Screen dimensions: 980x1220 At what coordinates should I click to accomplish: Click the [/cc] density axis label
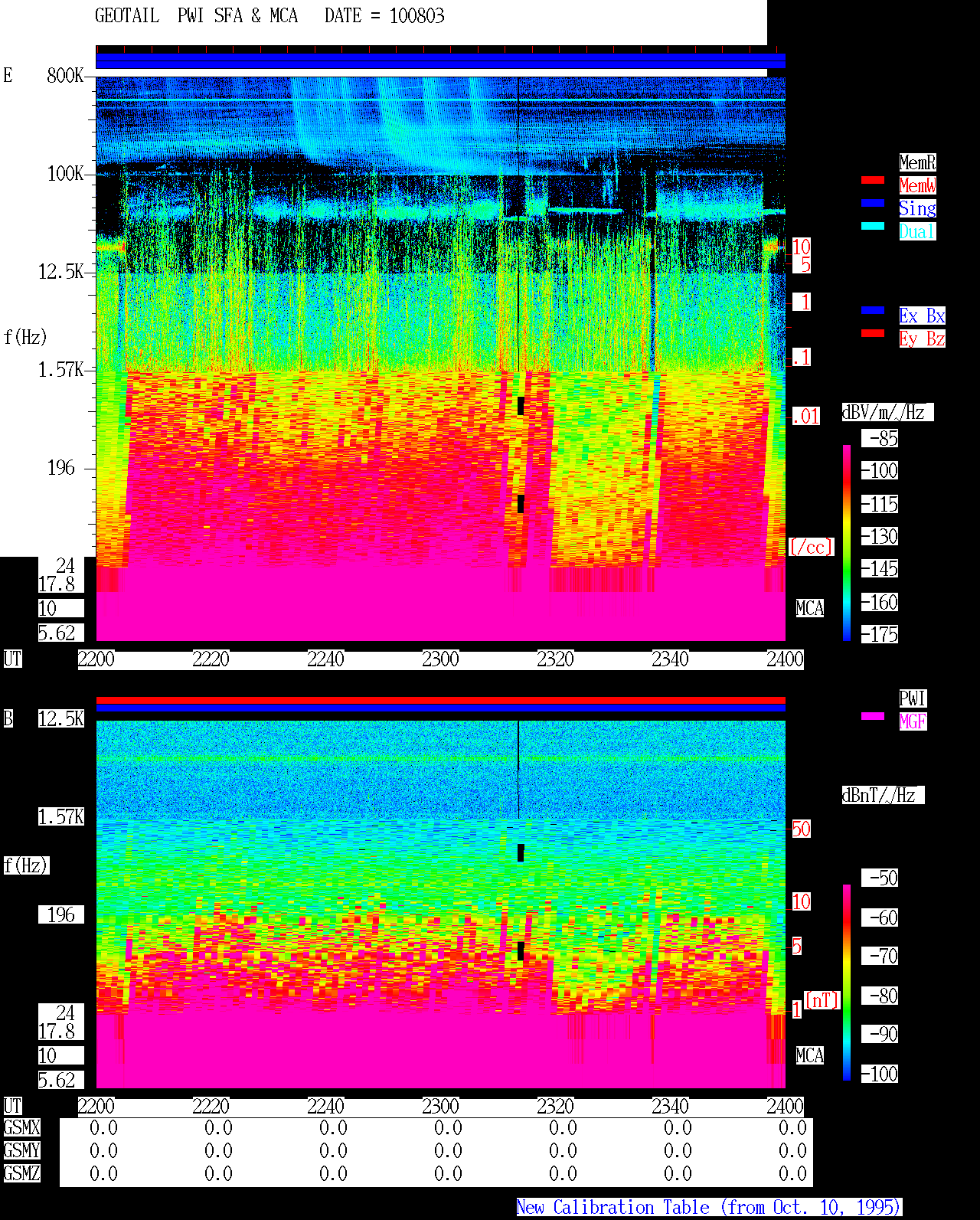pyautogui.click(x=811, y=547)
